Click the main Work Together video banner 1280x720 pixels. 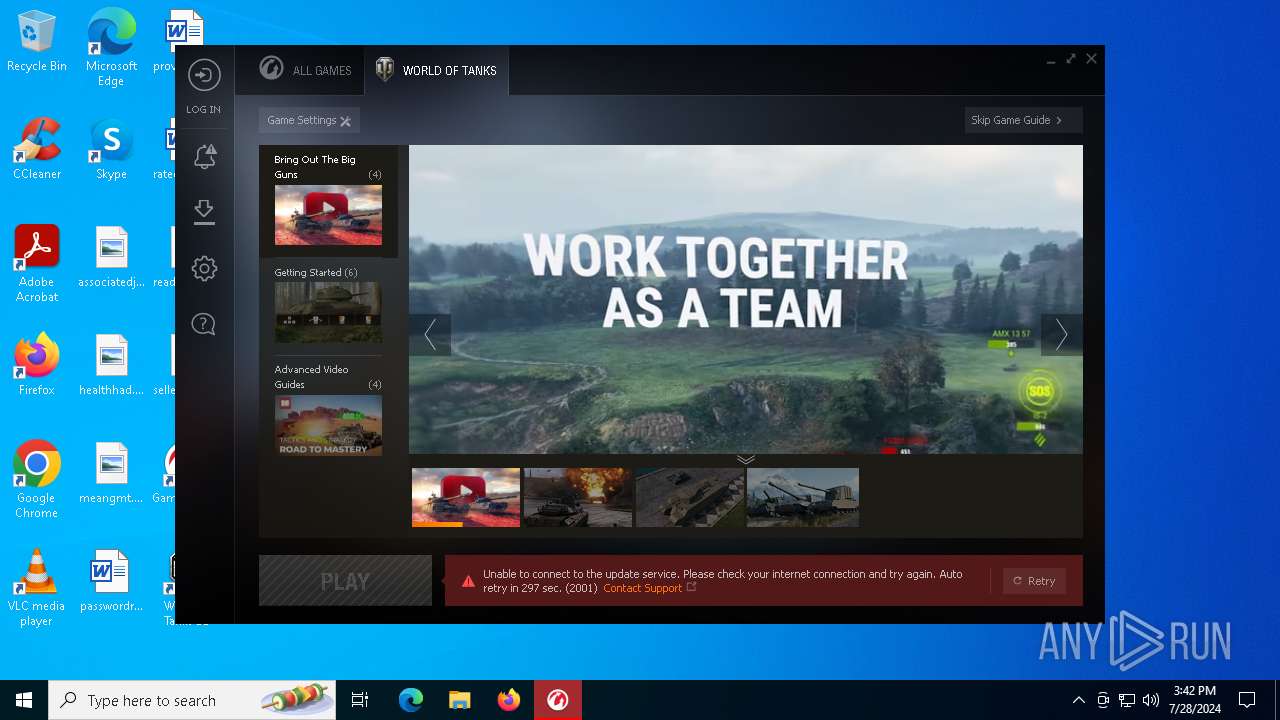point(745,299)
